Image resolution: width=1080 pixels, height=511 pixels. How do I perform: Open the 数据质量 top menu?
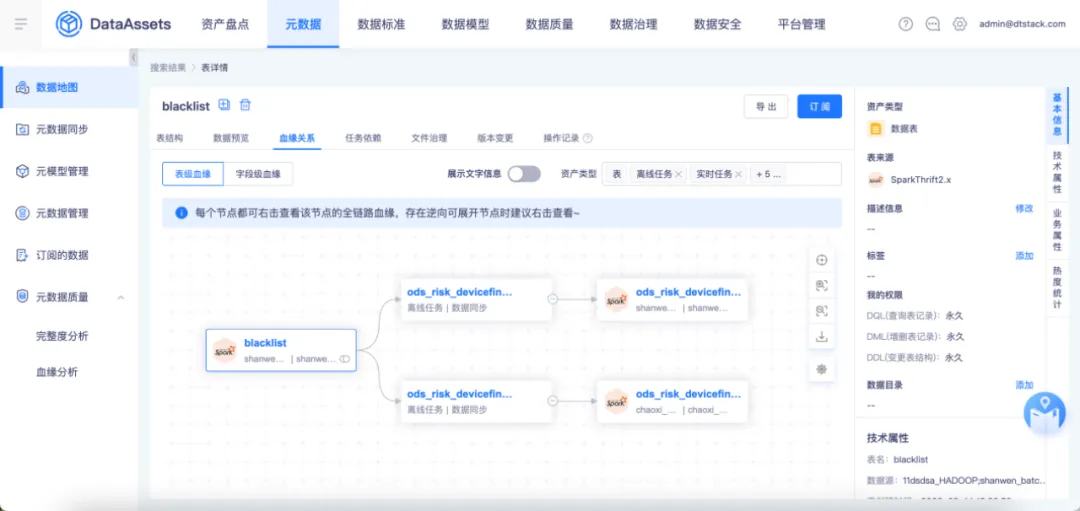[x=549, y=24]
